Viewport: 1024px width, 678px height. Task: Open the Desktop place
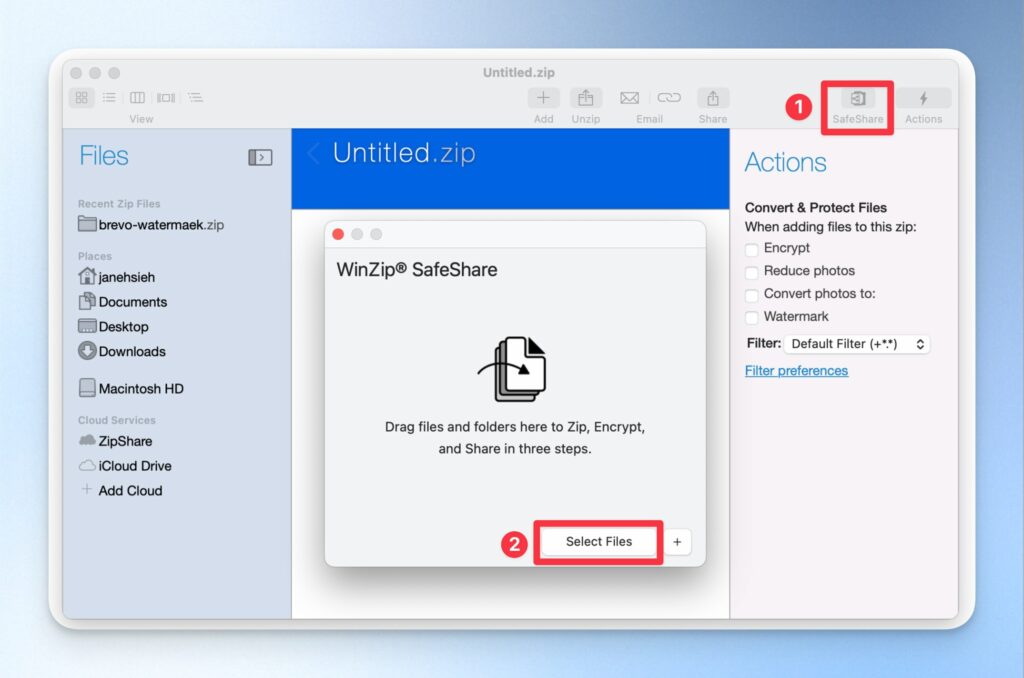coord(114,327)
